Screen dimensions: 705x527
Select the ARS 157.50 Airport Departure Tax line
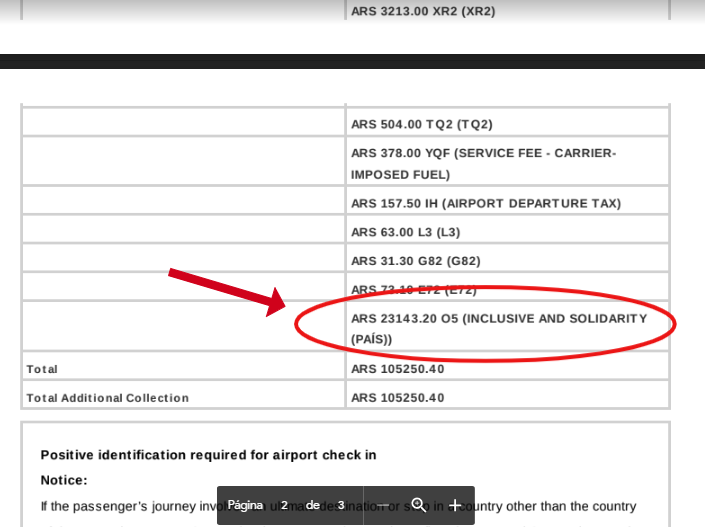[485, 203]
